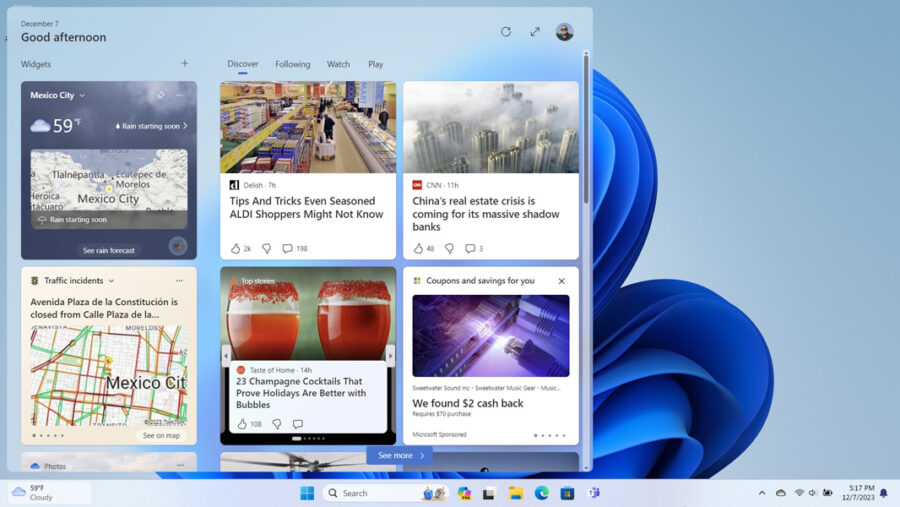Click the widgets feed vertical scrollbar
Screen dimensions: 900x507
(x=586, y=129)
